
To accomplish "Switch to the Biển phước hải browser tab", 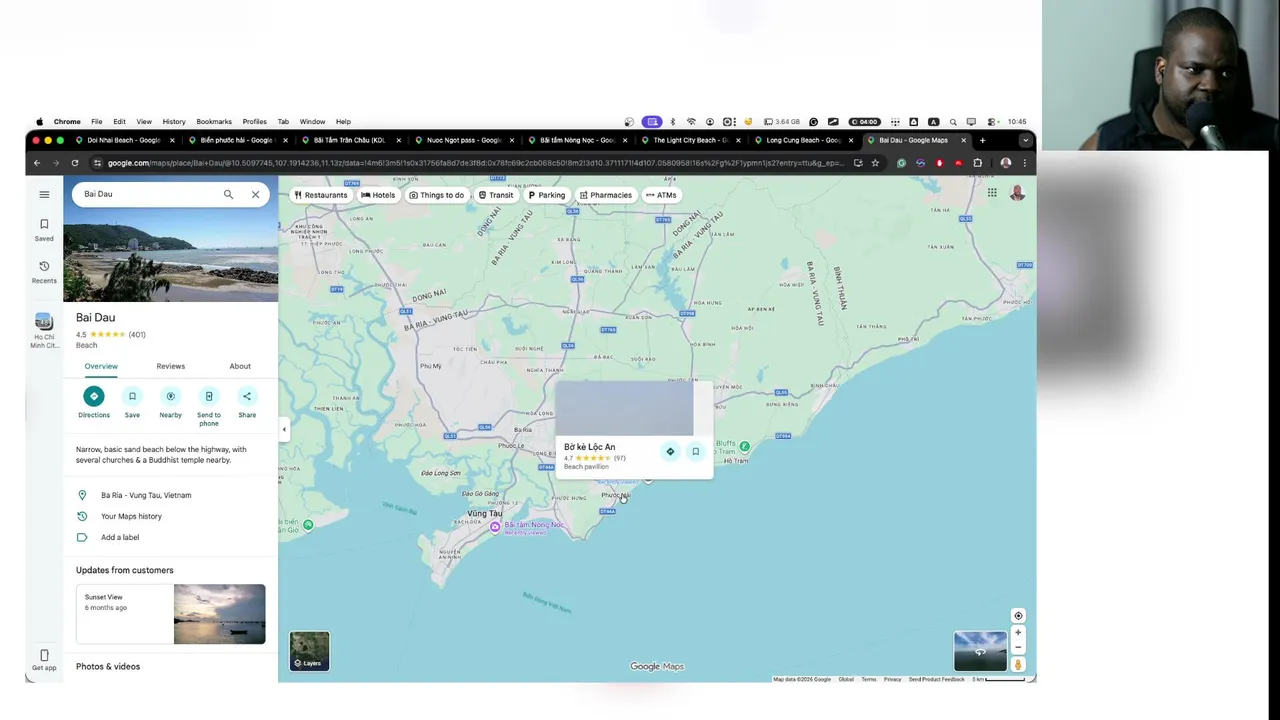I will (x=236, y=140).
